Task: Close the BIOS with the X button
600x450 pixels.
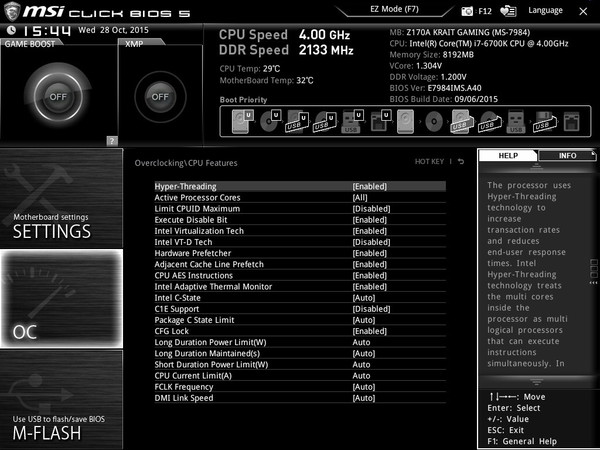Action: click(583, 11)
